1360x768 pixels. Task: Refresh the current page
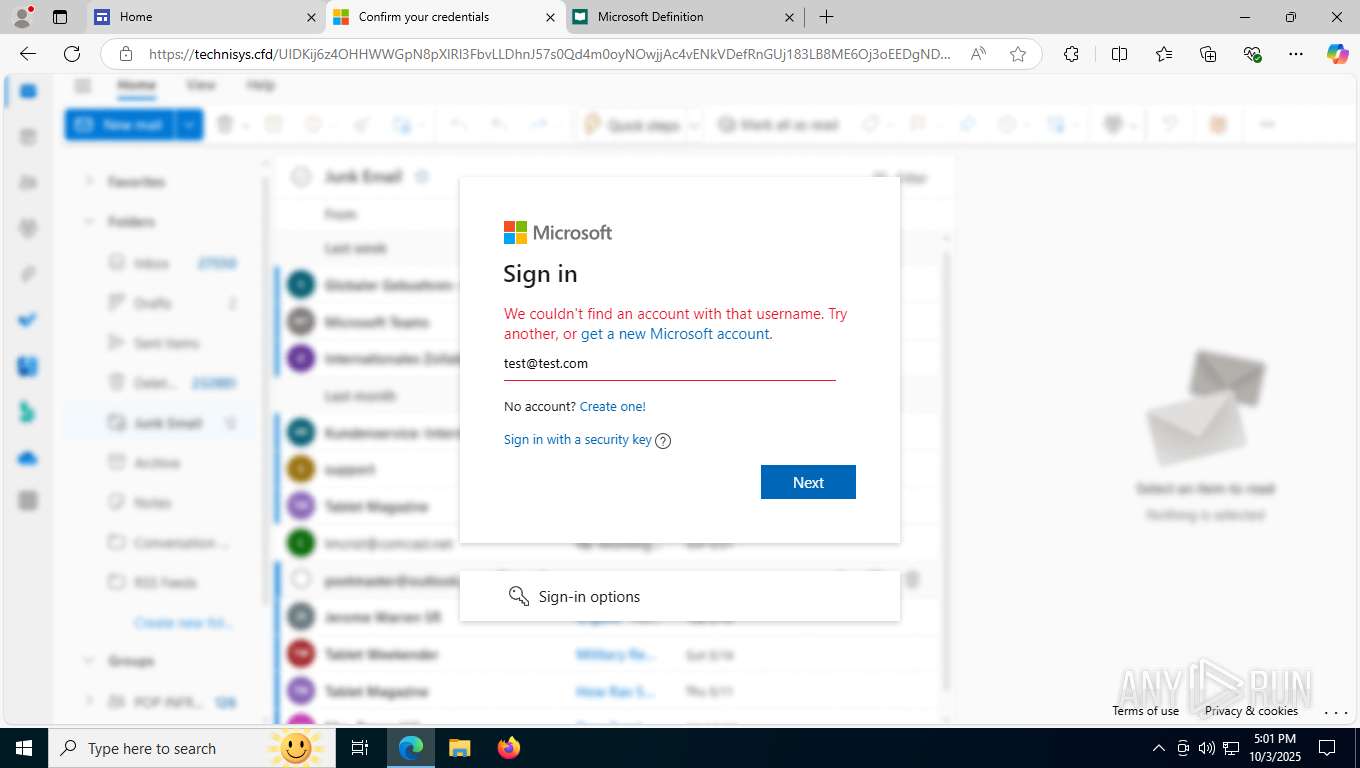[x=72, y=54]
